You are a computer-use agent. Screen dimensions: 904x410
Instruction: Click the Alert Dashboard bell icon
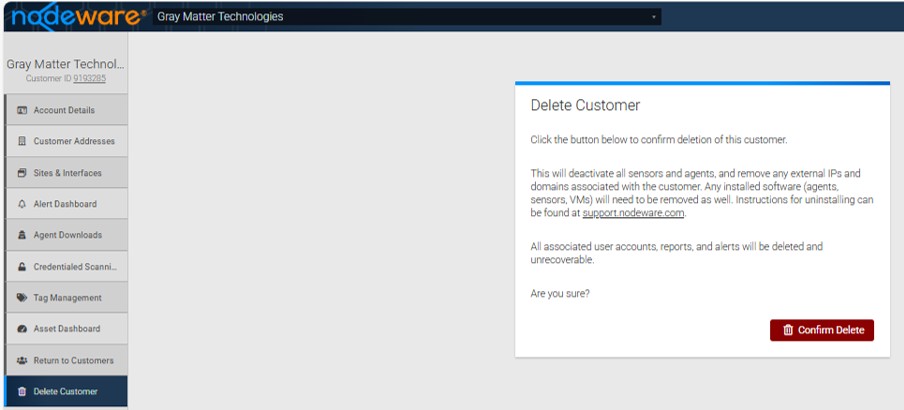(22, 204)
